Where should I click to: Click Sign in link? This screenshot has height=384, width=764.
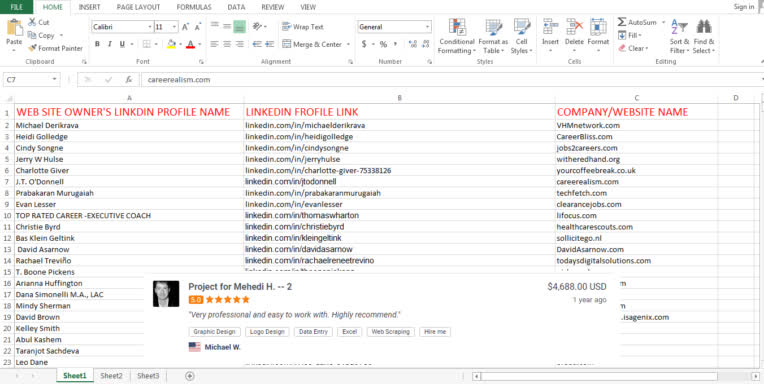tap(744, 7)
